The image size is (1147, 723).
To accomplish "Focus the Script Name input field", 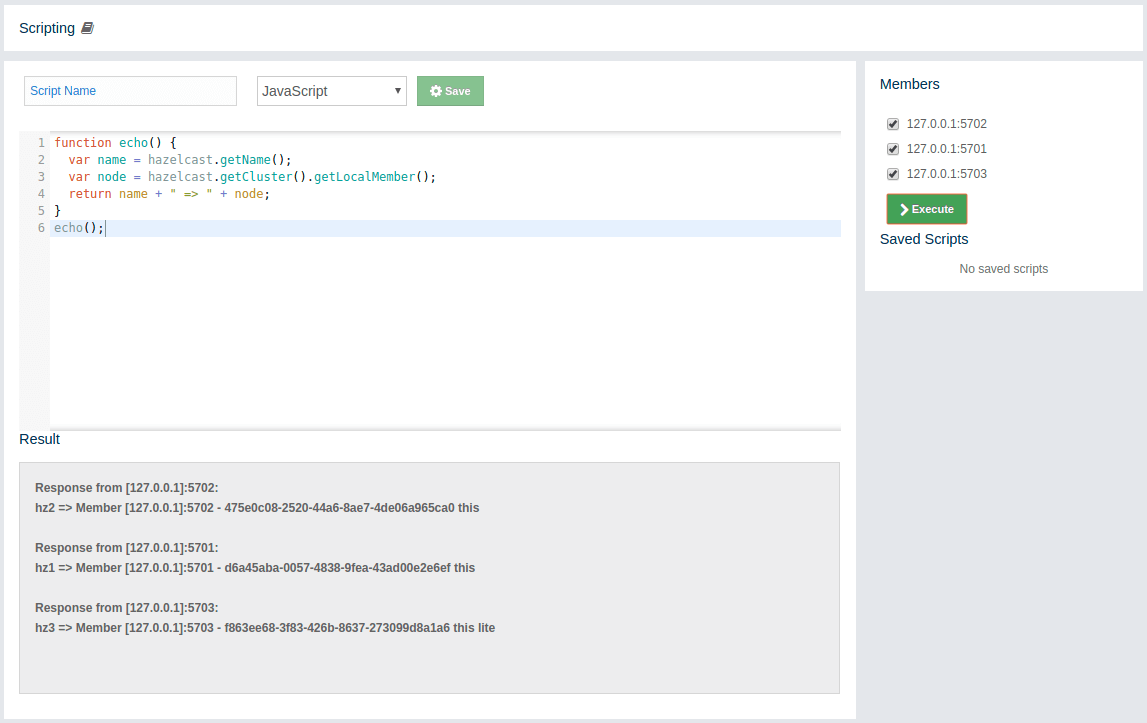I will [130, 91].
